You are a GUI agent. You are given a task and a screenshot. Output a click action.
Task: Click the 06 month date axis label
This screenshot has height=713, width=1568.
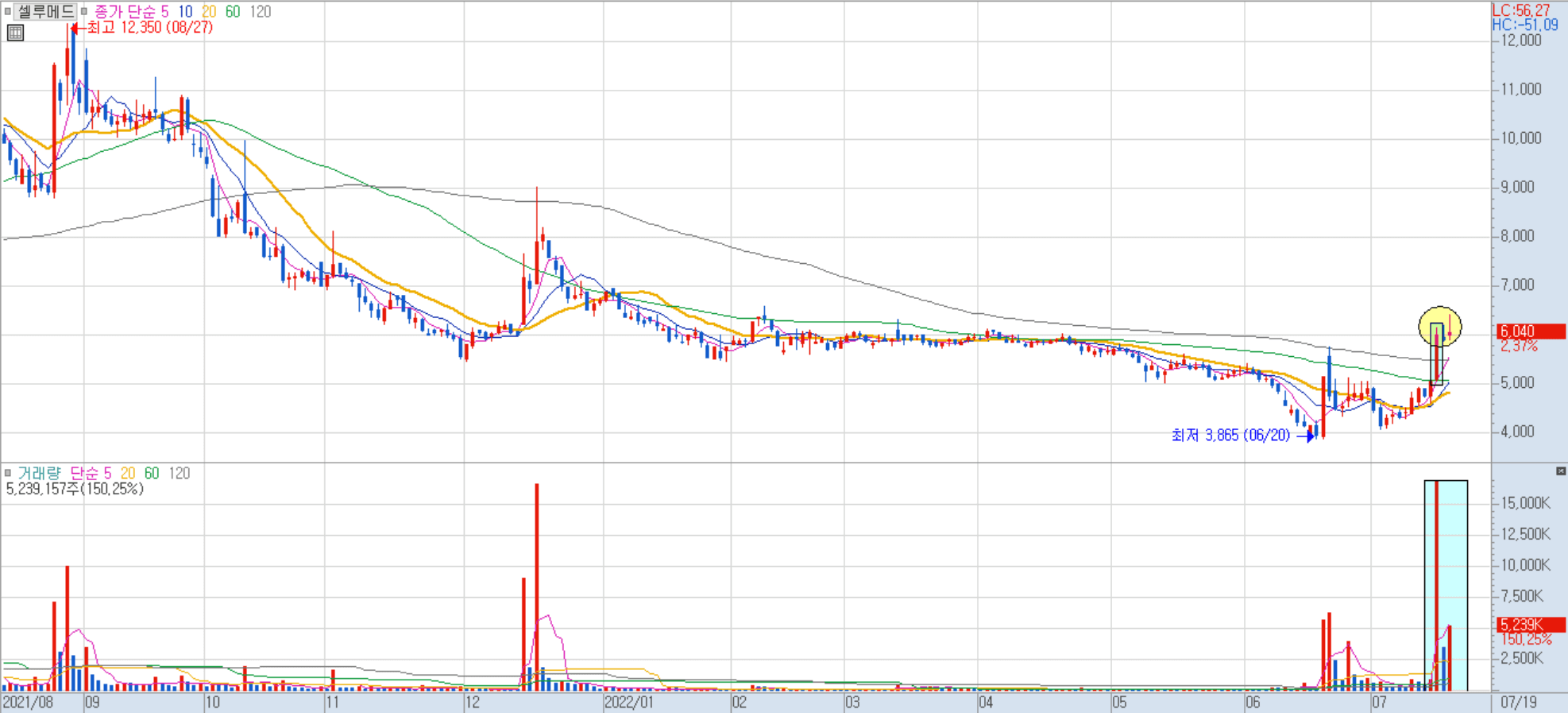1253,703
